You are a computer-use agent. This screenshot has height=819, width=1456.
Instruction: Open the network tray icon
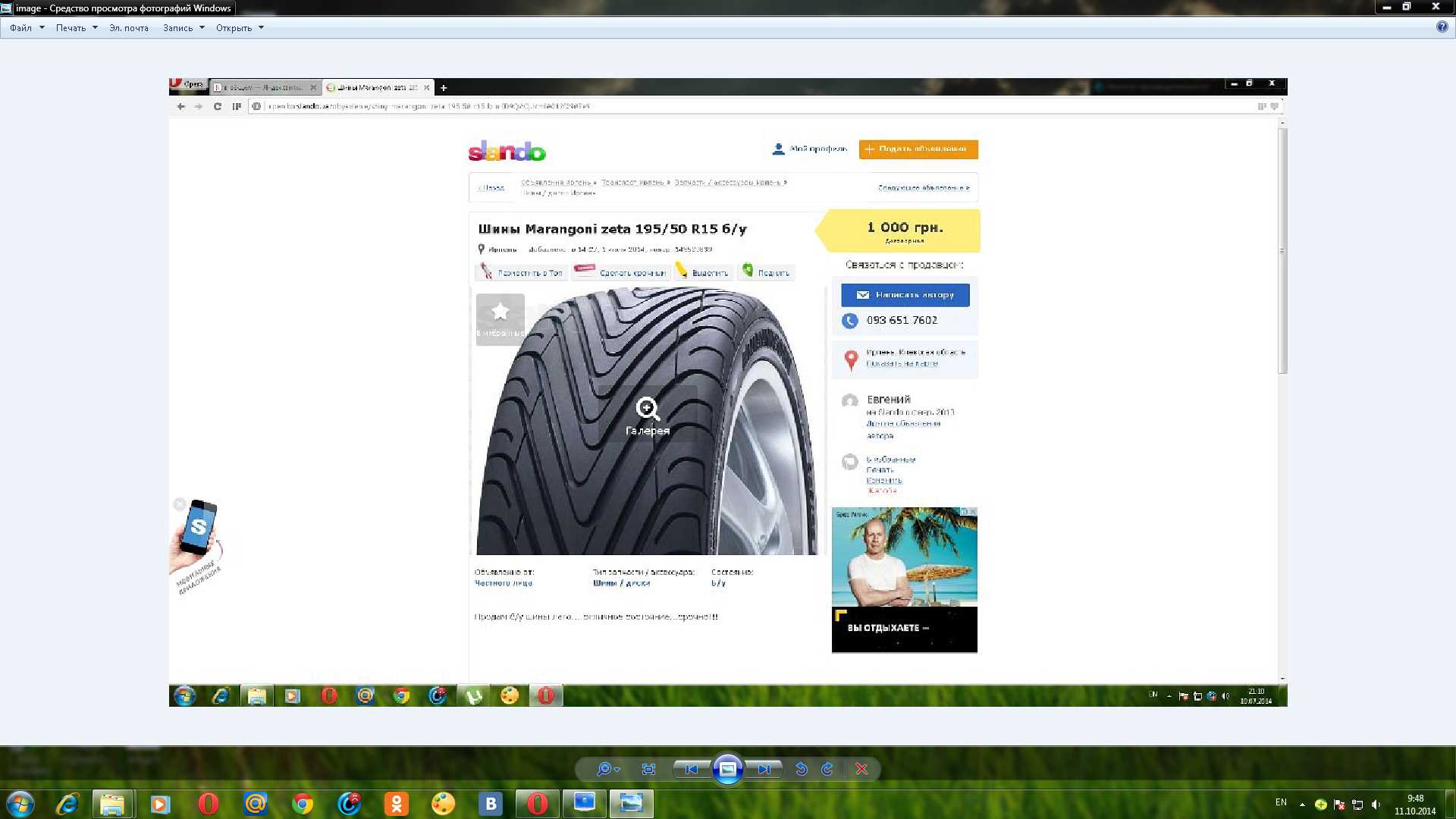1357,805
